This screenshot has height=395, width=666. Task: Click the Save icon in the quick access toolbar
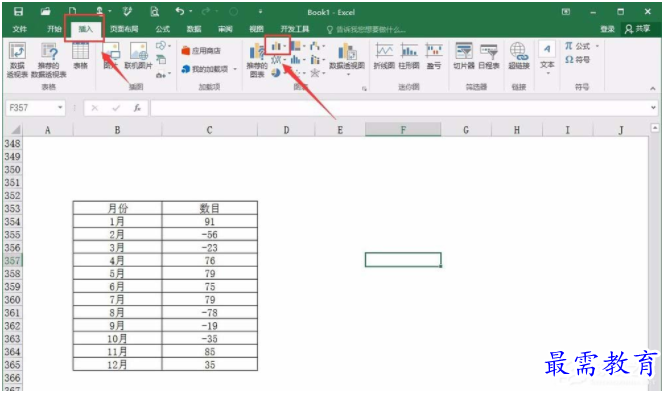(x=18, y=12)
